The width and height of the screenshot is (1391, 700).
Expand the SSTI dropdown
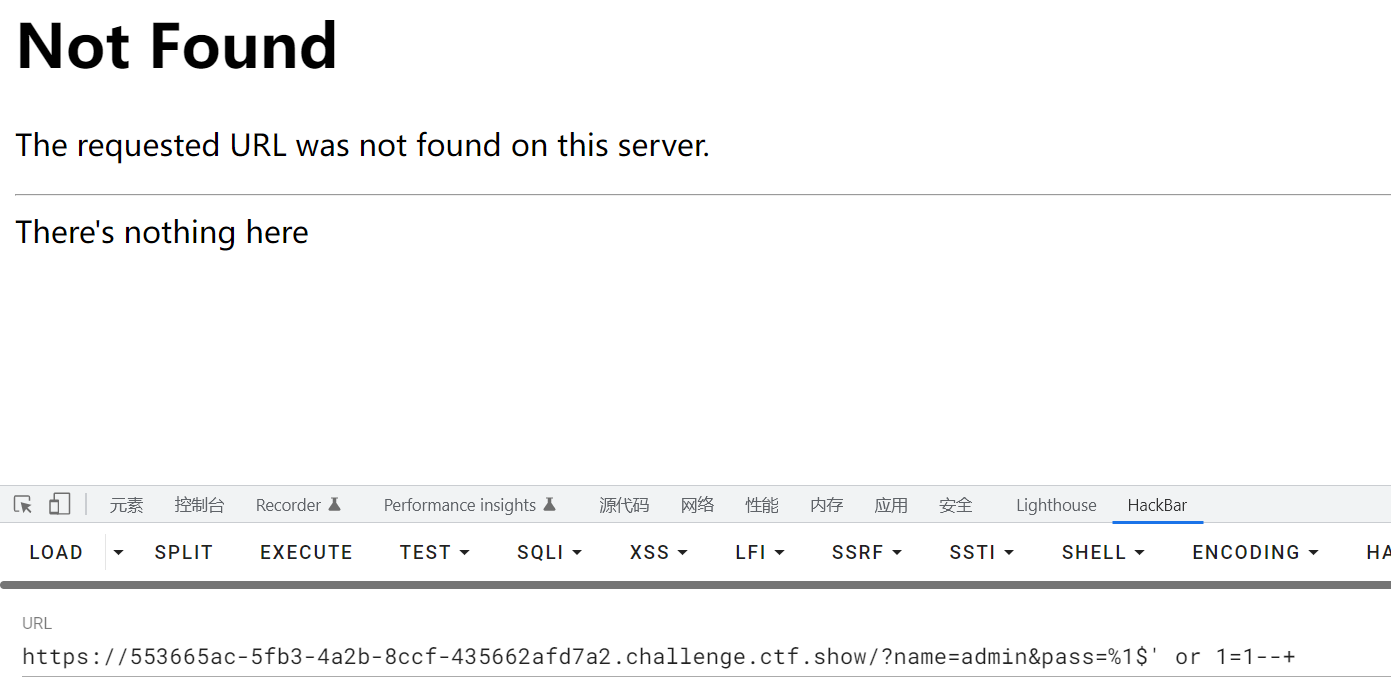coord(981,552)
